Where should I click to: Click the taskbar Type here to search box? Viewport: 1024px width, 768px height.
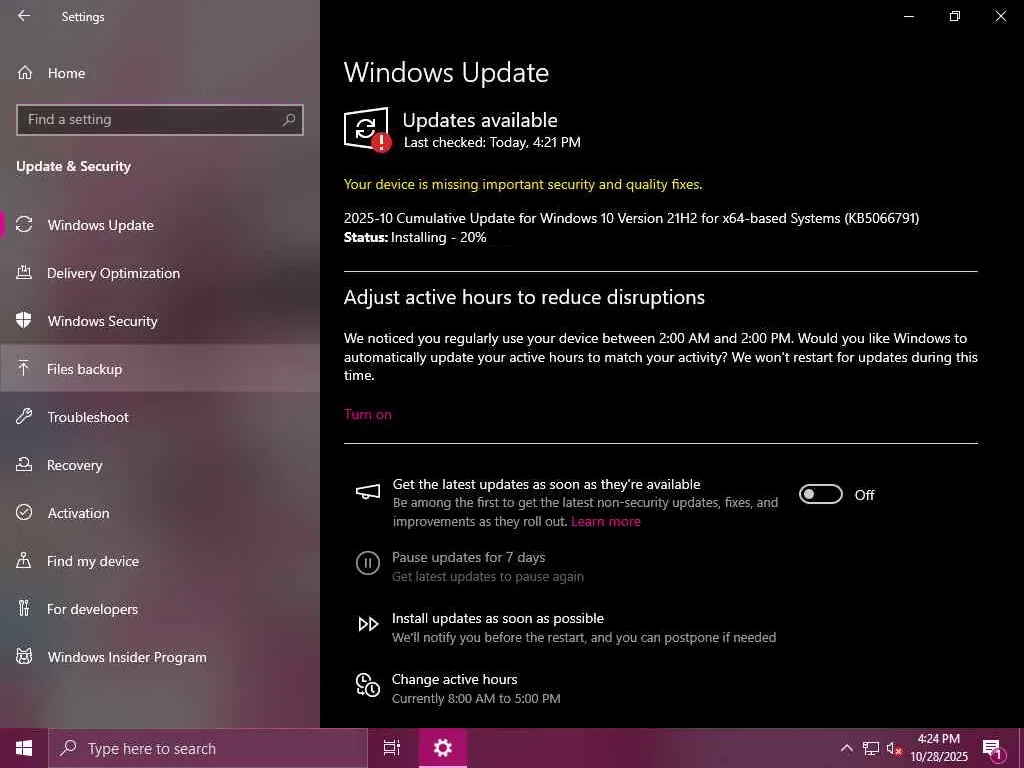pyautogui.click(x=208, y=748)
